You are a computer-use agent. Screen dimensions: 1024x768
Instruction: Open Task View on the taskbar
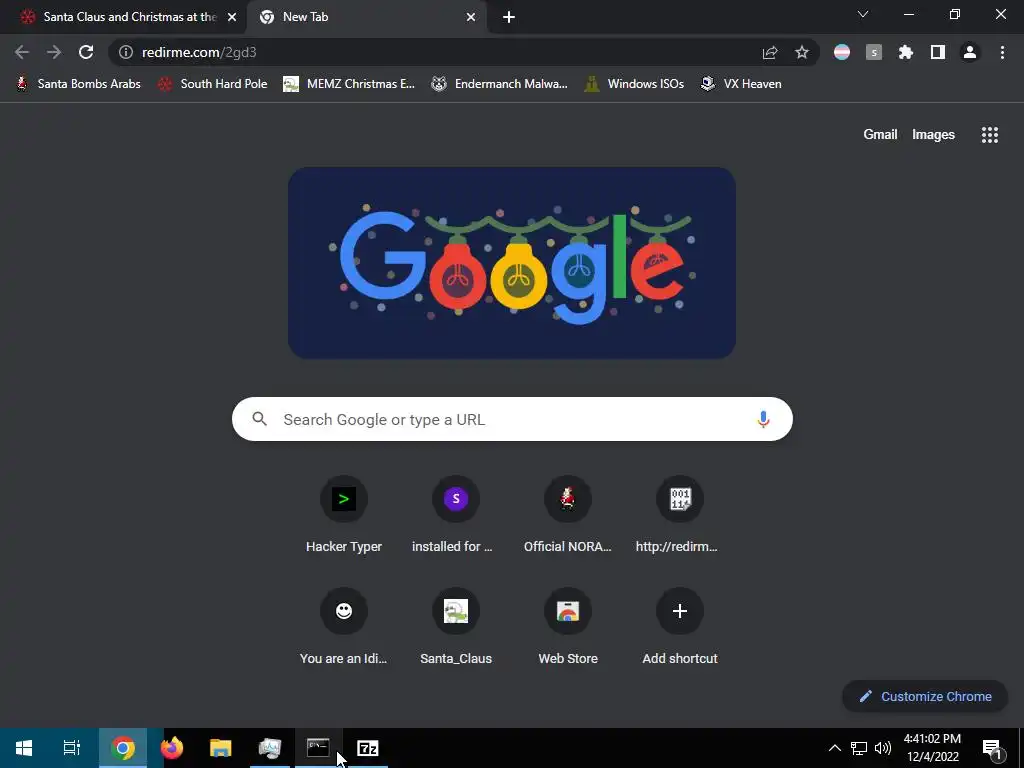tap(72, 748)
